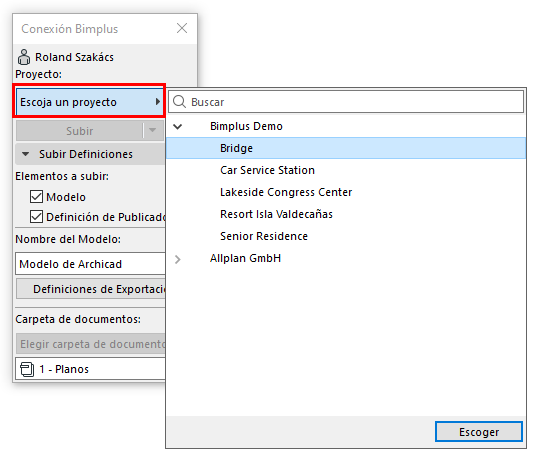547x464 pixels.
Task: Toggle the Definición de Publicador checkbox
Action: pyautogui.click(x=36, y=217)
